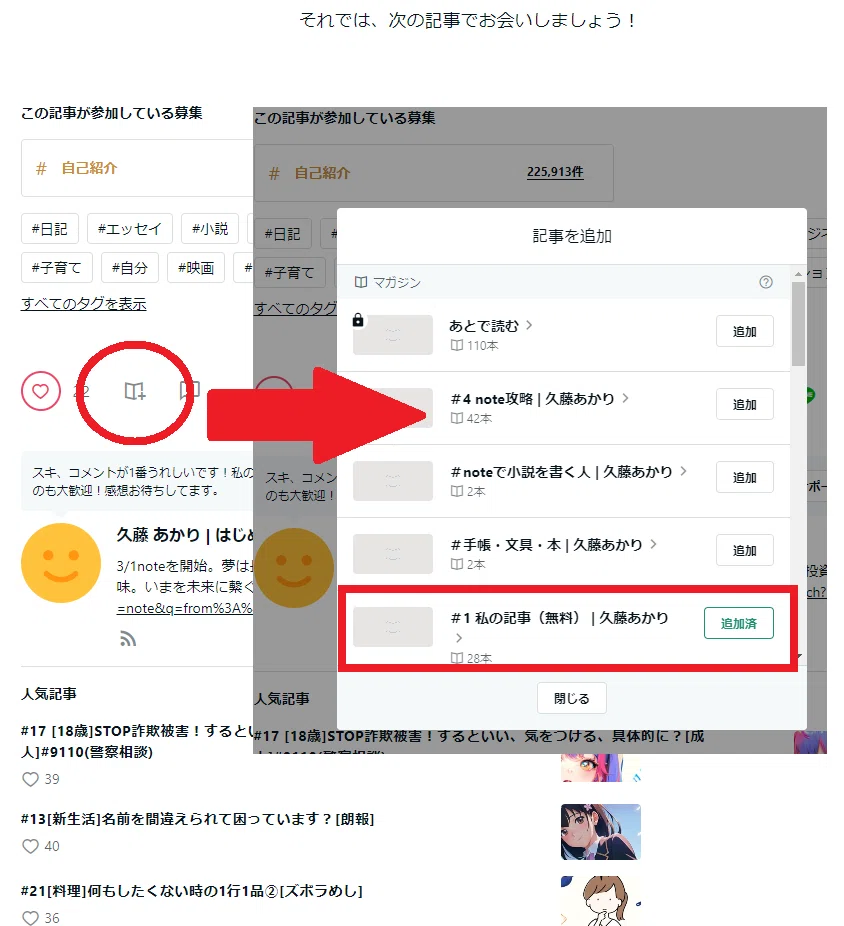The height and width of the screenshot is (926, 844).
Task: Click heart icon beside 36 likes
Action: pyautogui.click(x=30, y=918)
